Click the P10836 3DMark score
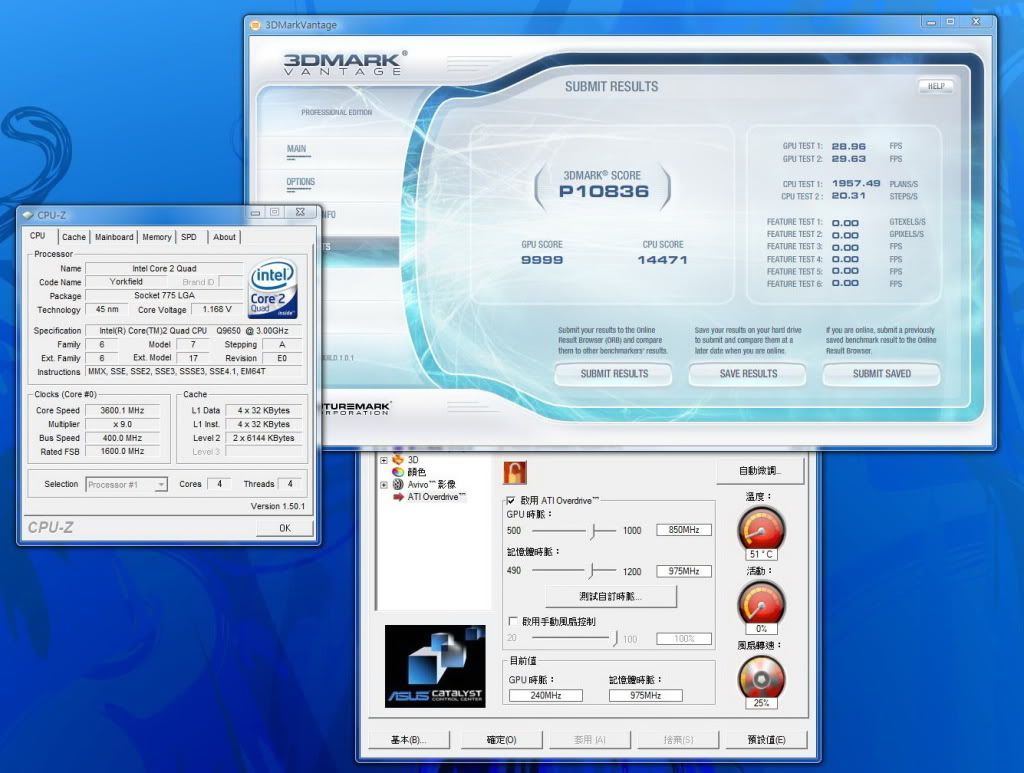Screen dimensions: 1024x773 tap(604, 191)
